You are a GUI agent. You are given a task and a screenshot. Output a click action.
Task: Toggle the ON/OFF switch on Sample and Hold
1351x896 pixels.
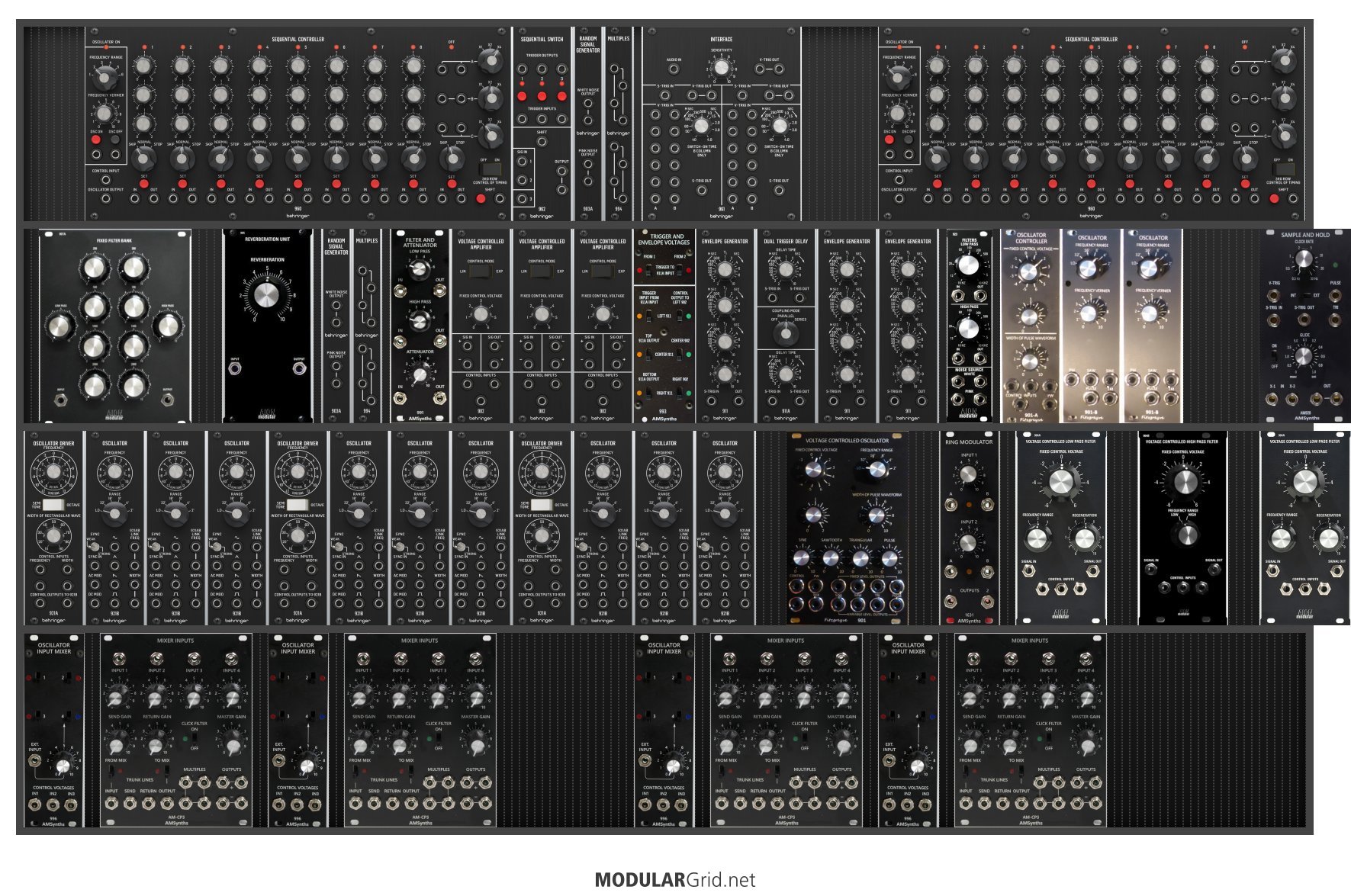1273,355
